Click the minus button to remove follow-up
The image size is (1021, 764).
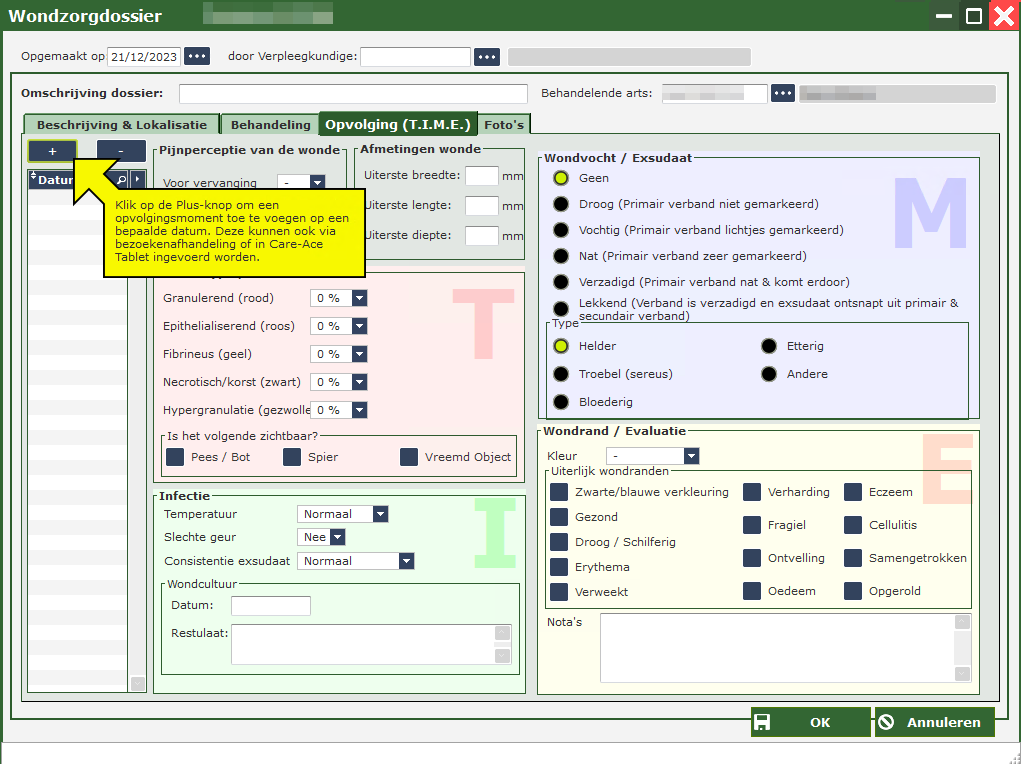click(x=121, y=151)
